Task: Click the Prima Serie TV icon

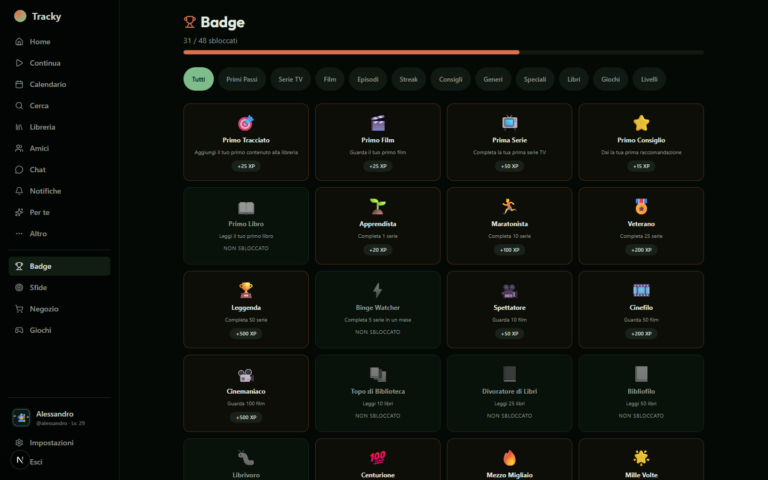Action: [x=509, y=123]
